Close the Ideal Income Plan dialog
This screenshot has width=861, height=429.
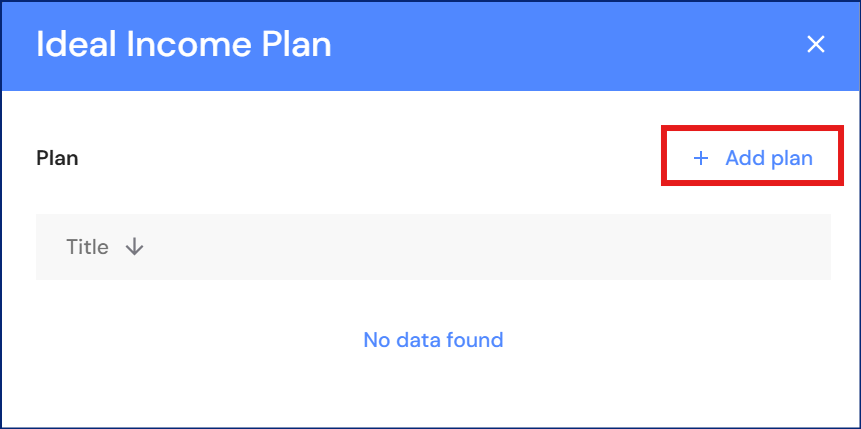point(816,44)
